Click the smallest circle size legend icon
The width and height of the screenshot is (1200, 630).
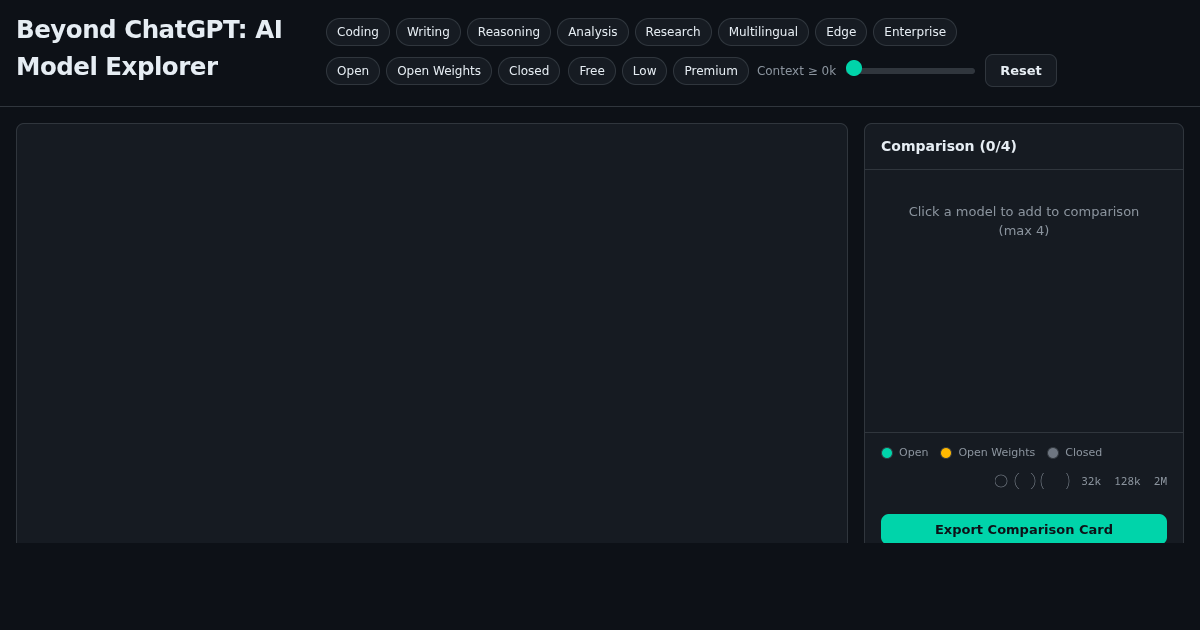[1001, 481]
